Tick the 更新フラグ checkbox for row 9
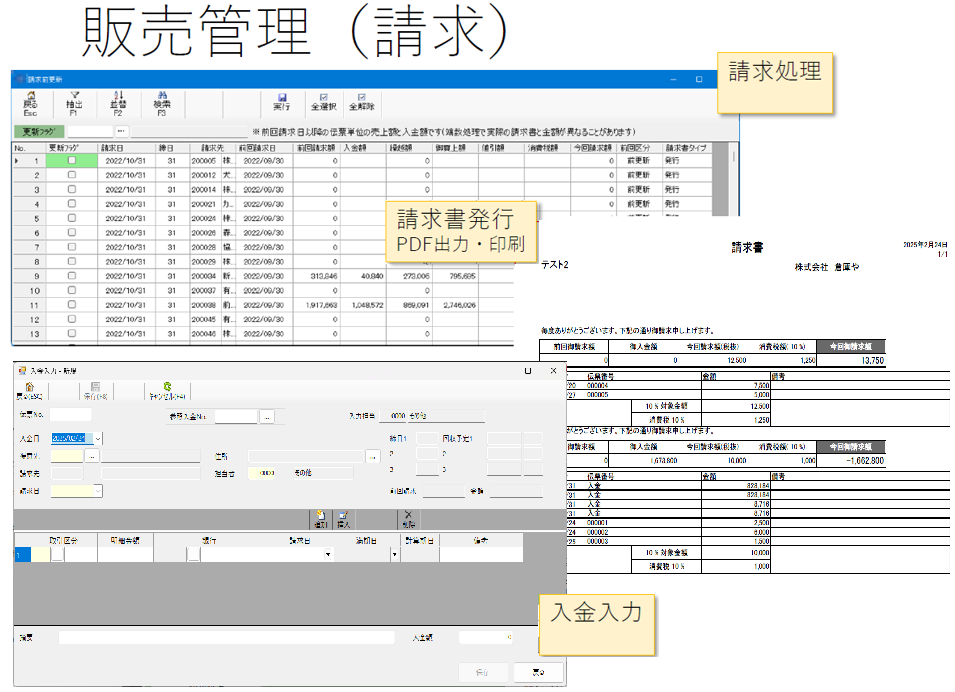This screenshot has width=955, height=692. point(71,276)
